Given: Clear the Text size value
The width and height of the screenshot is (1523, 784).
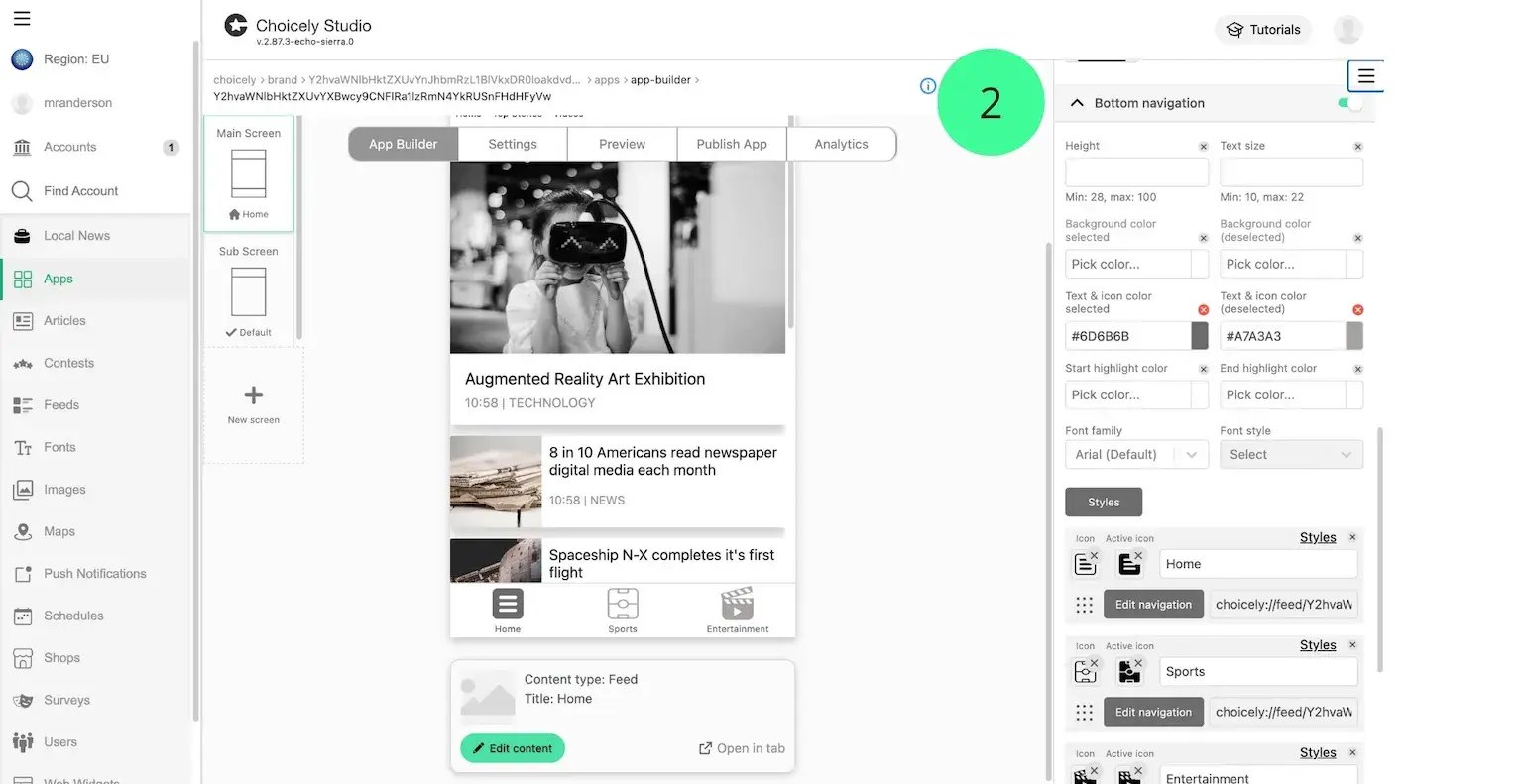Looking at the screenshot, I should (x=1358, y=147).
